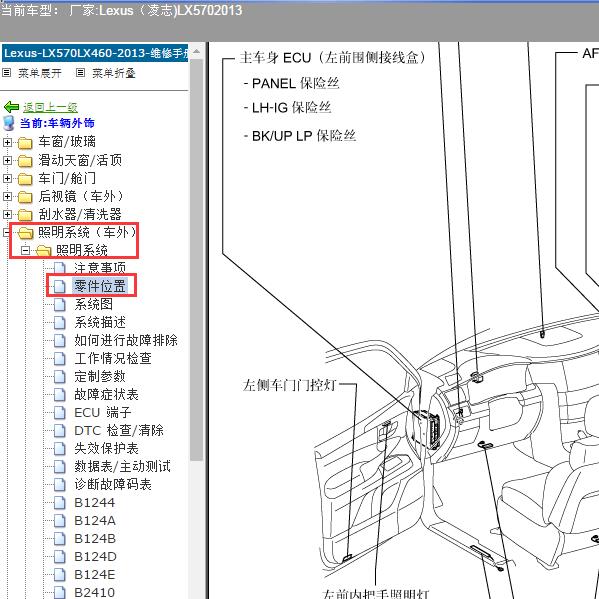Click the page icon beside 工作情况检查
This screenshot has height=599, width=599.
click(x=60, y=358)
